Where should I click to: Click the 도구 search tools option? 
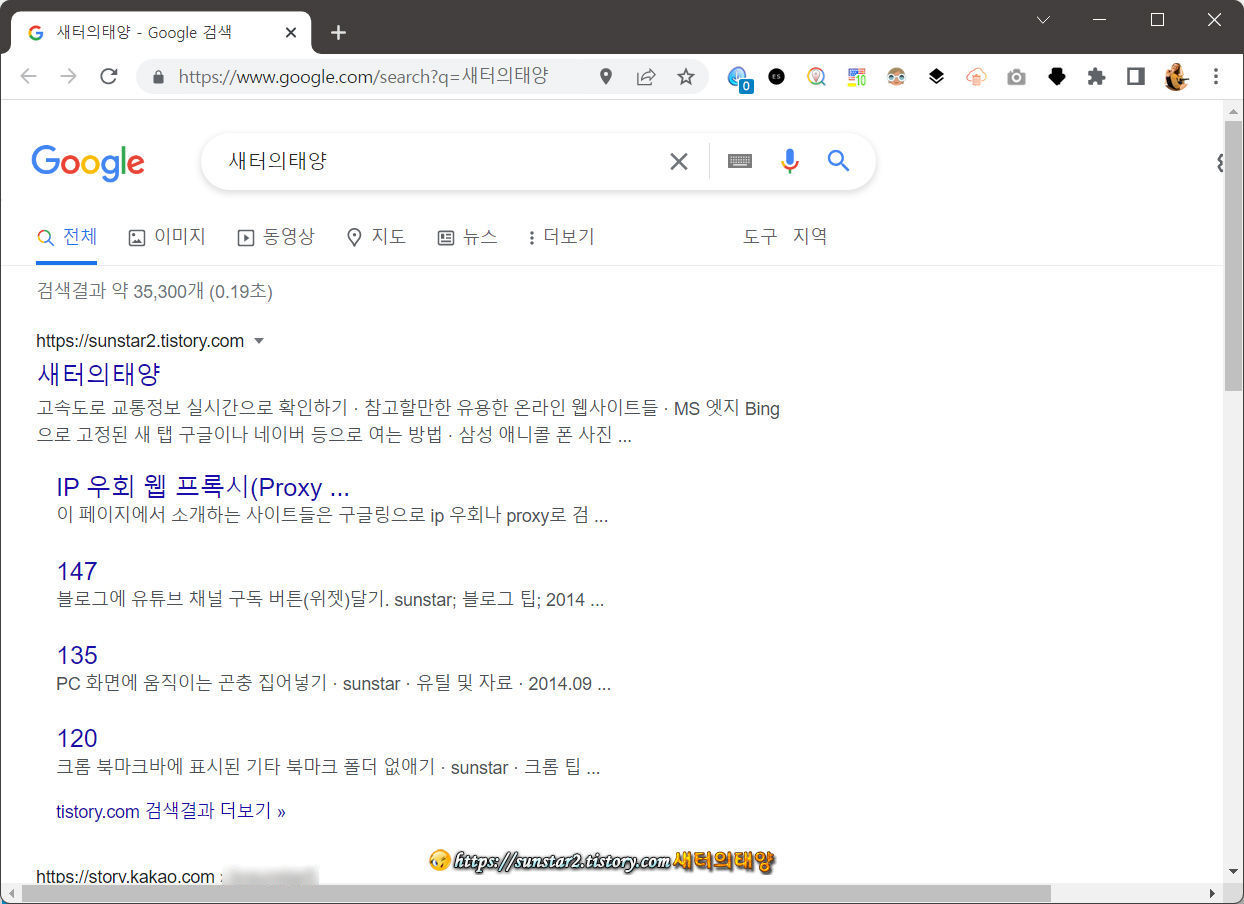click(x=761, y=236)
